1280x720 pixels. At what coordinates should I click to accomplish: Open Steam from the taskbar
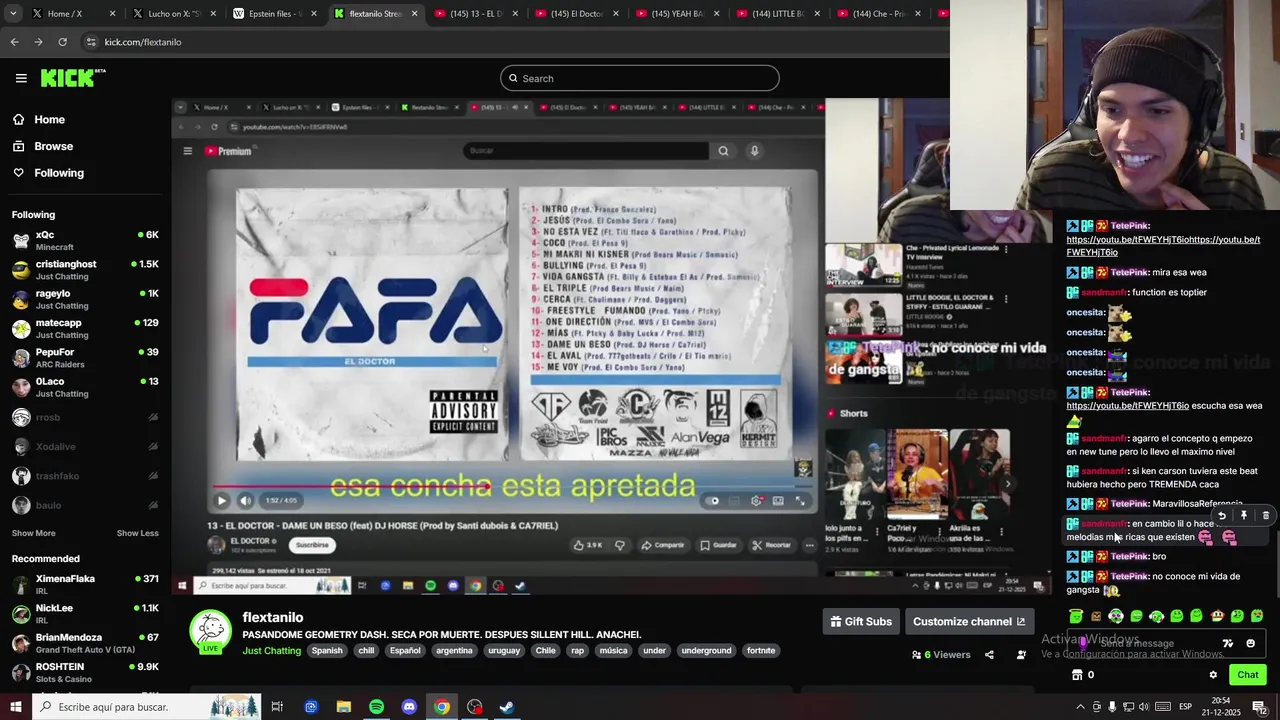coord(507,707)
